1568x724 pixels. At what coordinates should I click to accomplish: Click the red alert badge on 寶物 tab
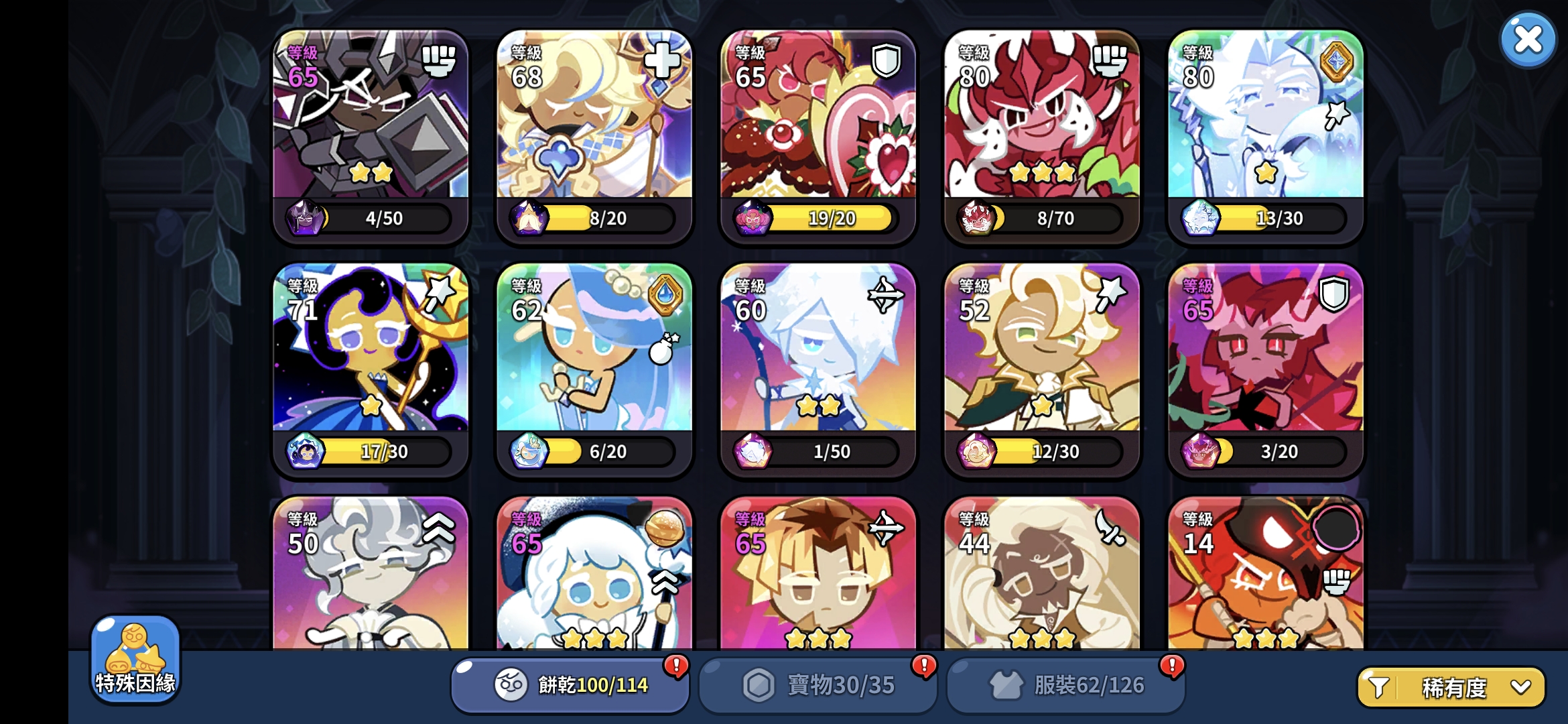[x=924, y=666]
